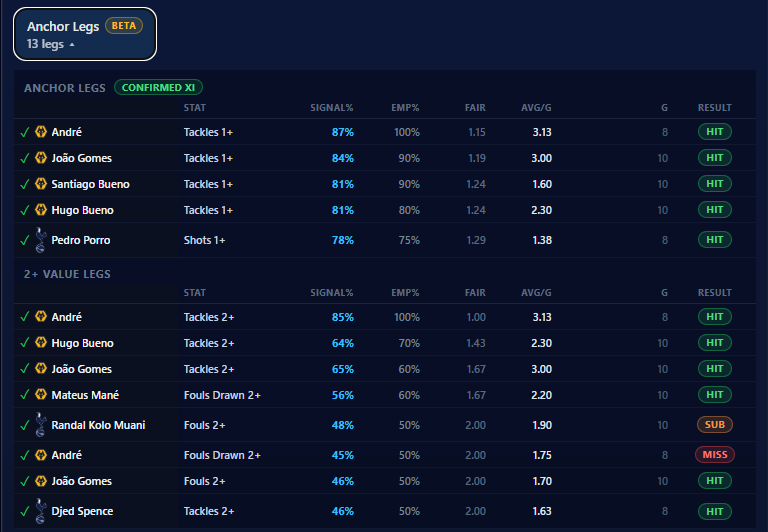The width and height of the screenshot is (768, 532).
Task: Select the player name Randal Kolo Muani
Action: click(x=98, y=425)
